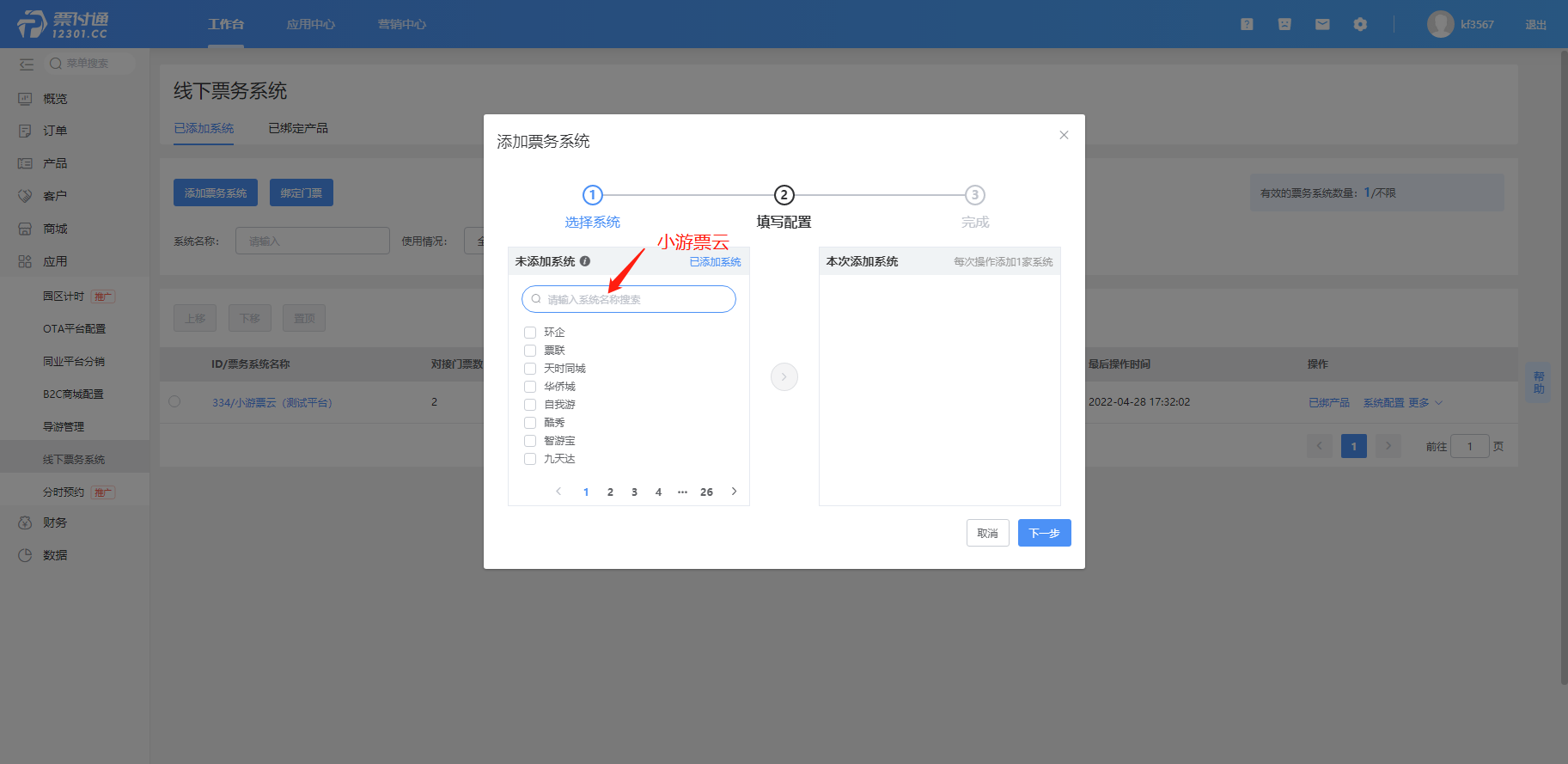Click the kf3567 user avatar
The width and height of the screenshot is (1568, 764).
[x=1440, y=24]
